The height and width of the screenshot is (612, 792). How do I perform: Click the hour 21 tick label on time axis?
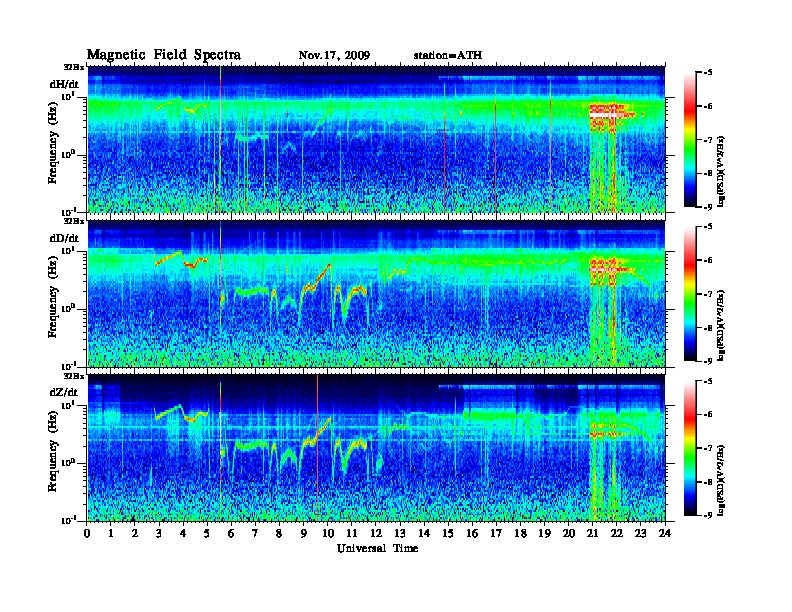(592, 533)
